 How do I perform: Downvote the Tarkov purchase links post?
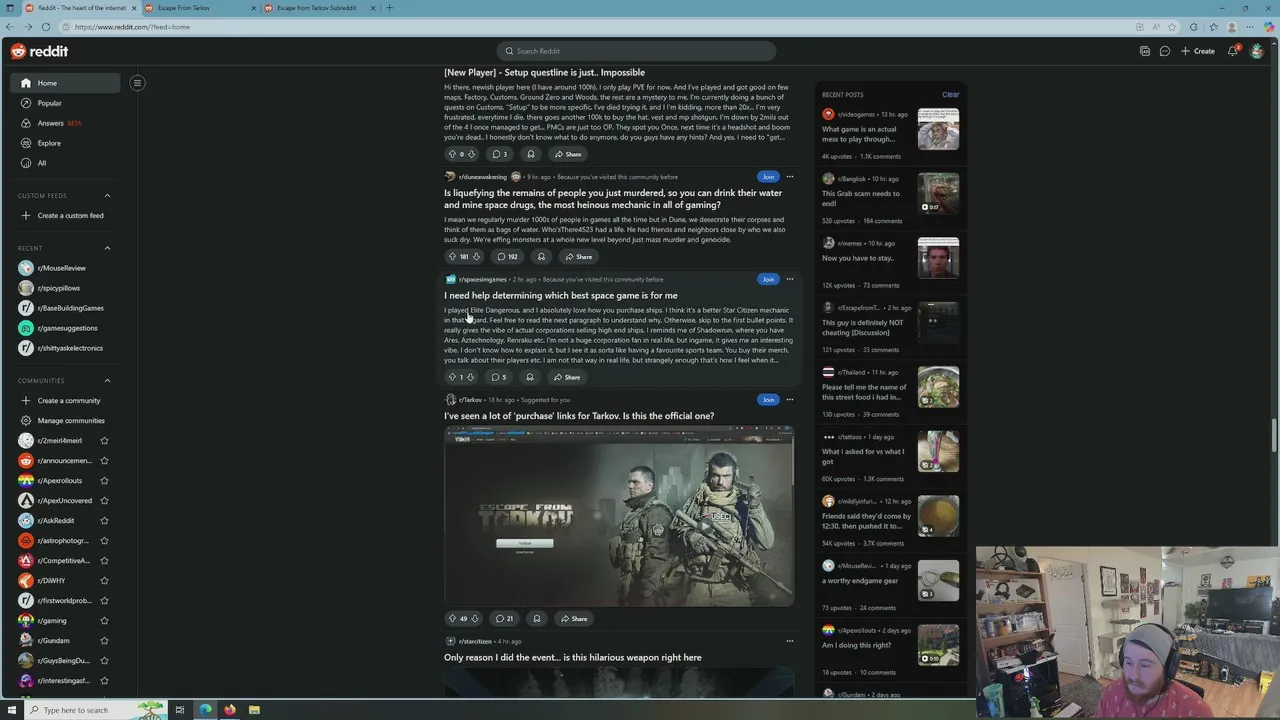(474, 618)
